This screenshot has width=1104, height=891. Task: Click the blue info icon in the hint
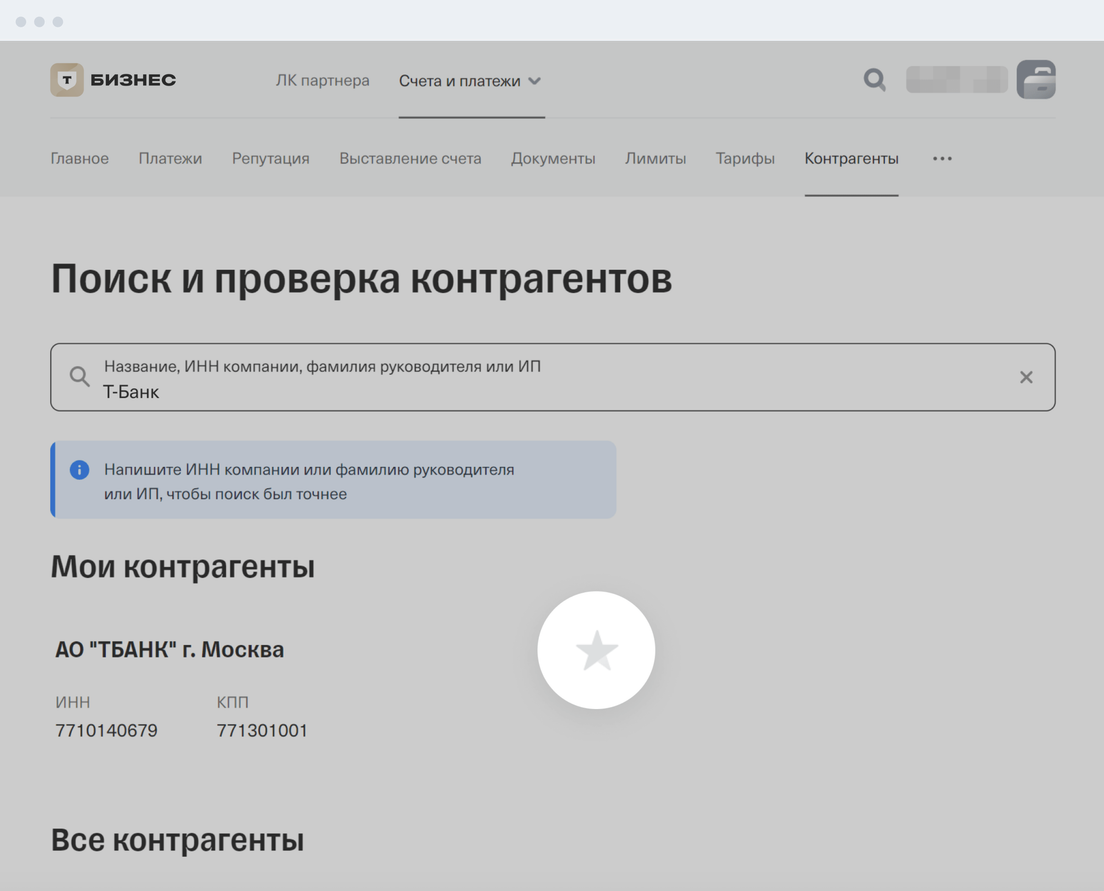(79, 470)
